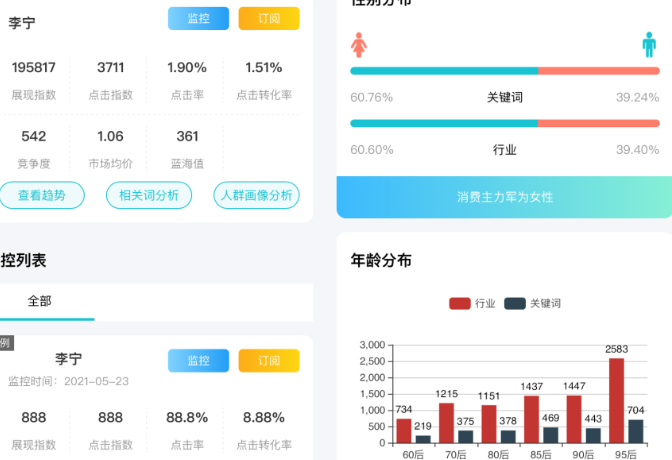Viewport: 672px width, 460px height.
Task: Click 监控 button in top 李宁 card
Action: pyautogui.click(x=198, y=18)
